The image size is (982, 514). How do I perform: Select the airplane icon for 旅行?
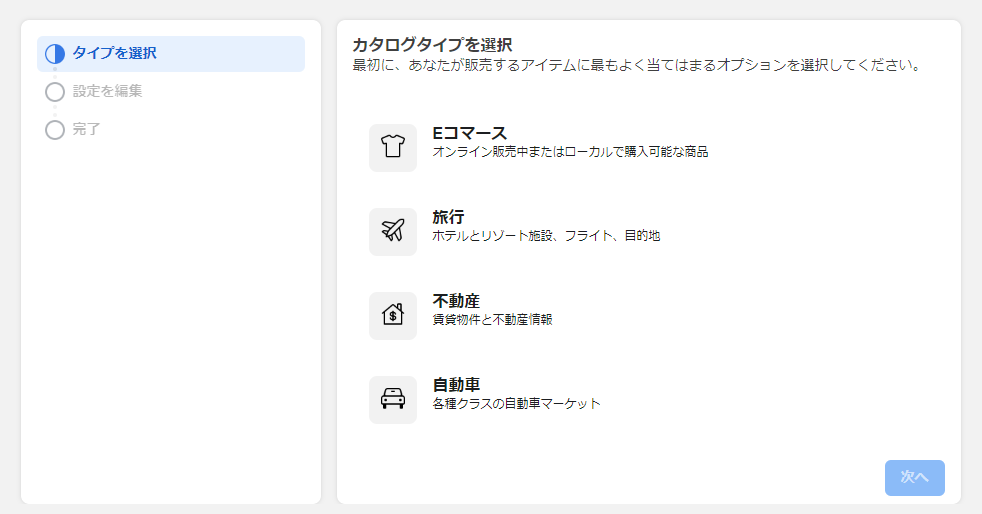(393, 232)
